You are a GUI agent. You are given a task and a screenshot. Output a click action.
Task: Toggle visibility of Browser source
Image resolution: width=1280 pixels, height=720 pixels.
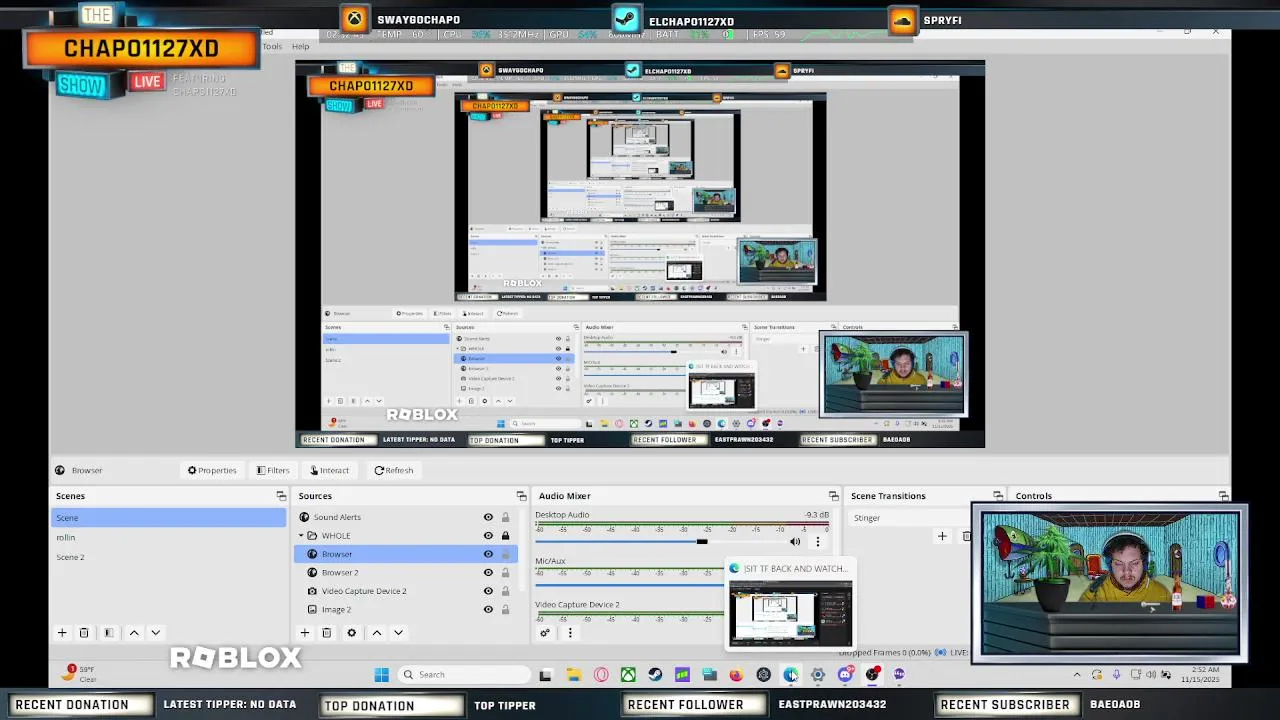[488, 554]
